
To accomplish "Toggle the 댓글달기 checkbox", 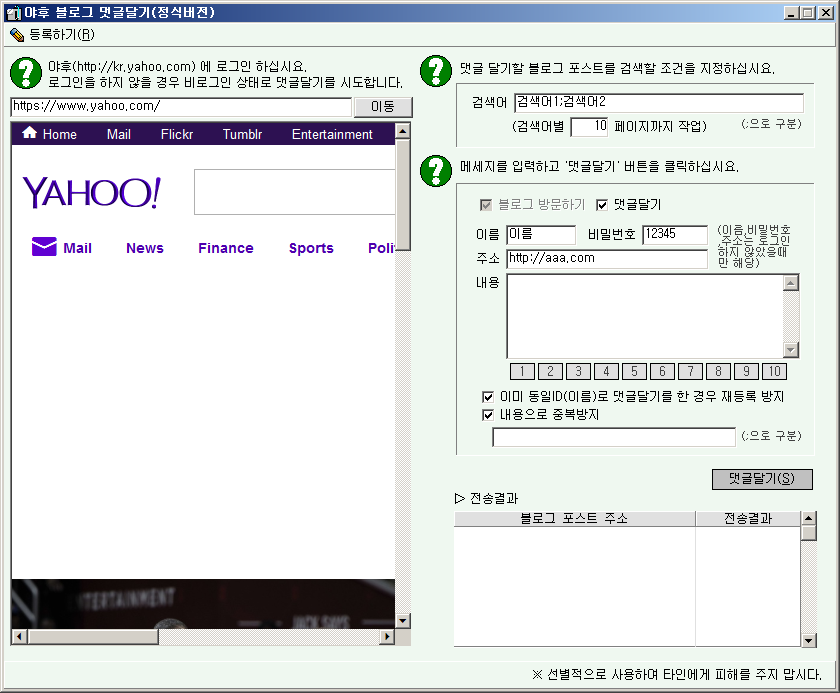I will click(602, 205).
